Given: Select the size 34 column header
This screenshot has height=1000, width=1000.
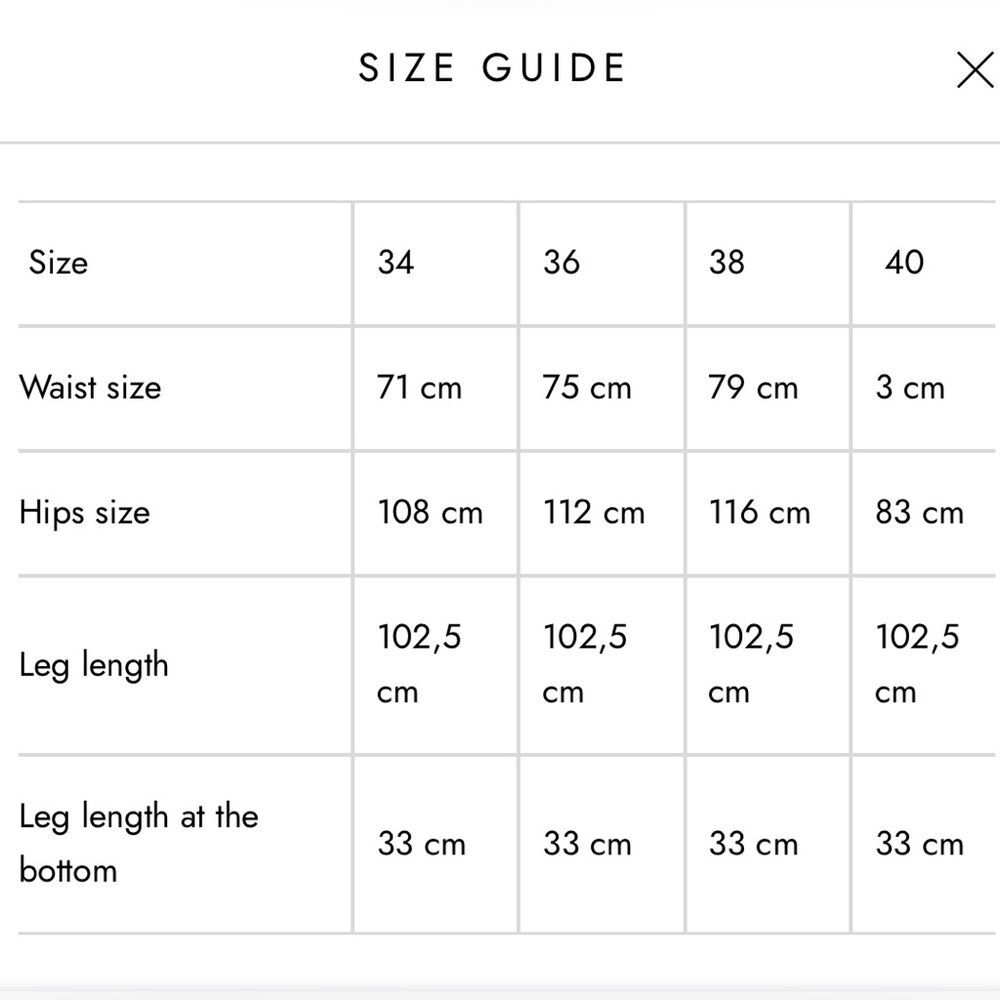Looking at the screenshot, I should (396, 263).
